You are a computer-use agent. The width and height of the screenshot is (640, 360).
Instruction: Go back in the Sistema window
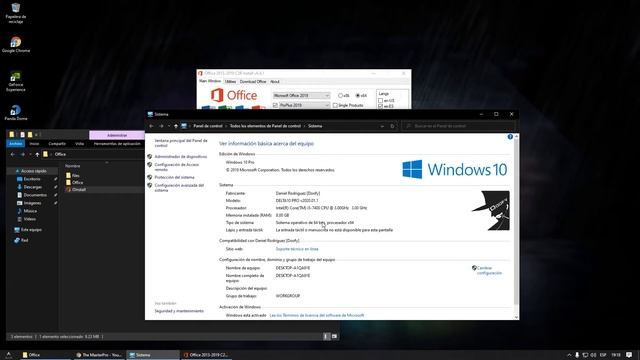151,126
